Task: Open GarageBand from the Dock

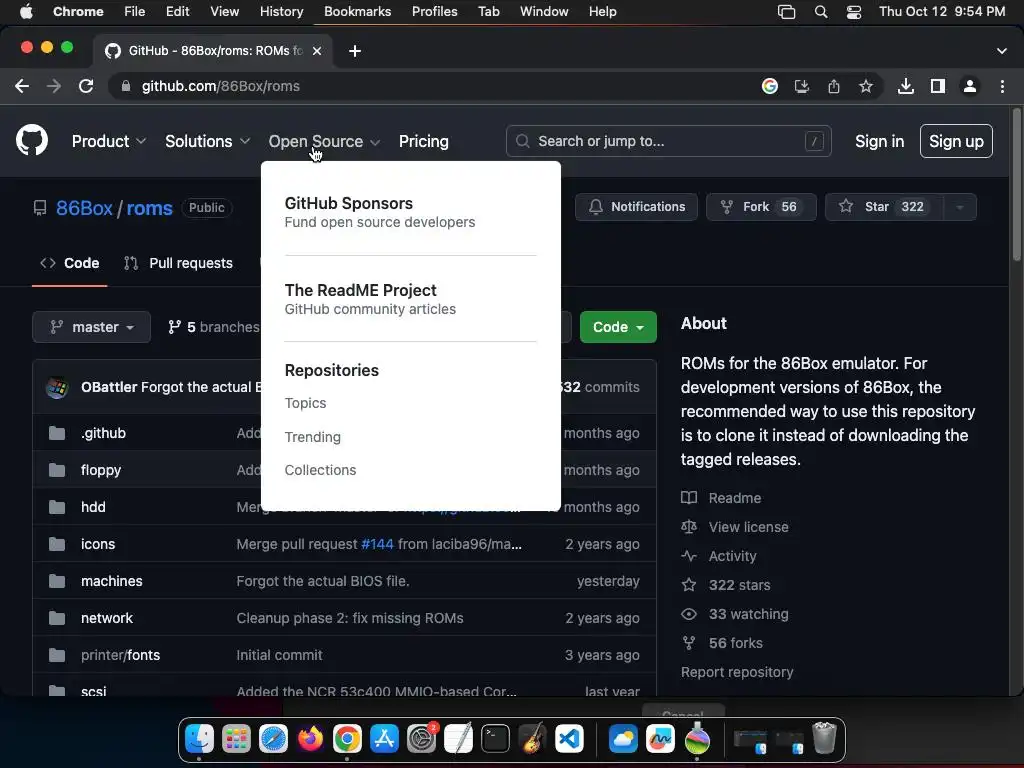Action: click(x=532, y=739)
